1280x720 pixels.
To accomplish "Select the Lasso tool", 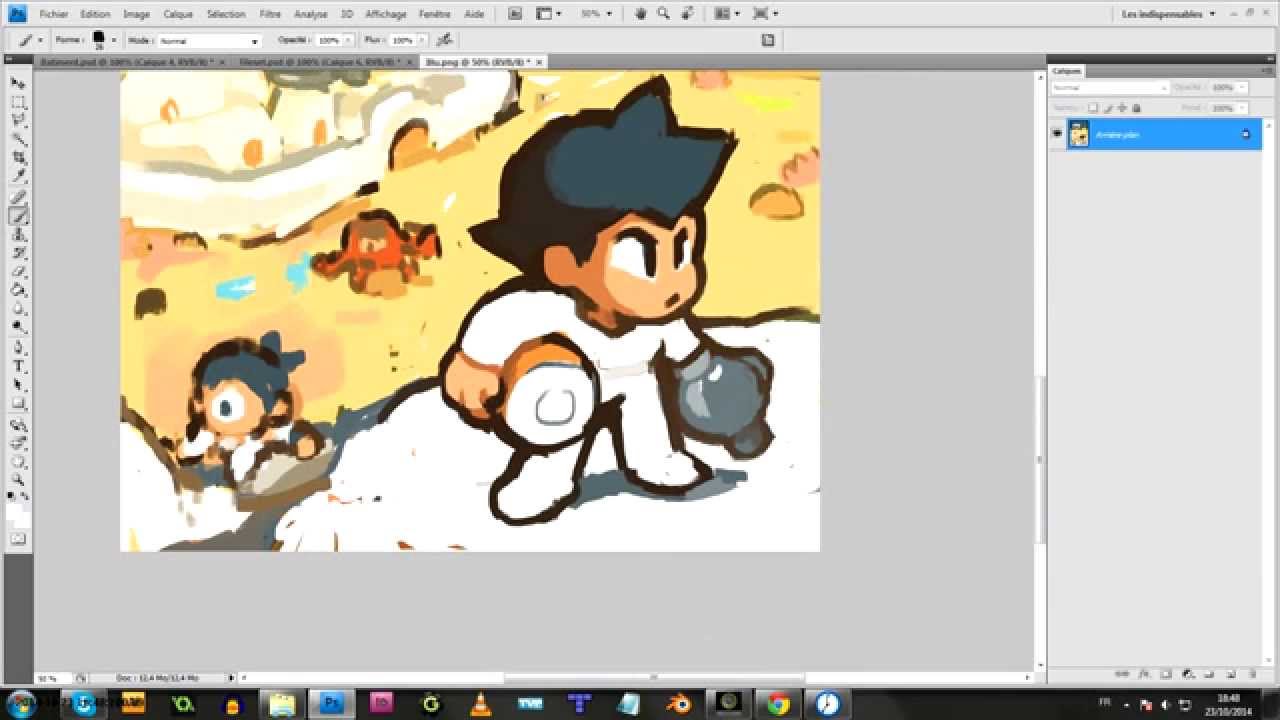I will 18,121.
